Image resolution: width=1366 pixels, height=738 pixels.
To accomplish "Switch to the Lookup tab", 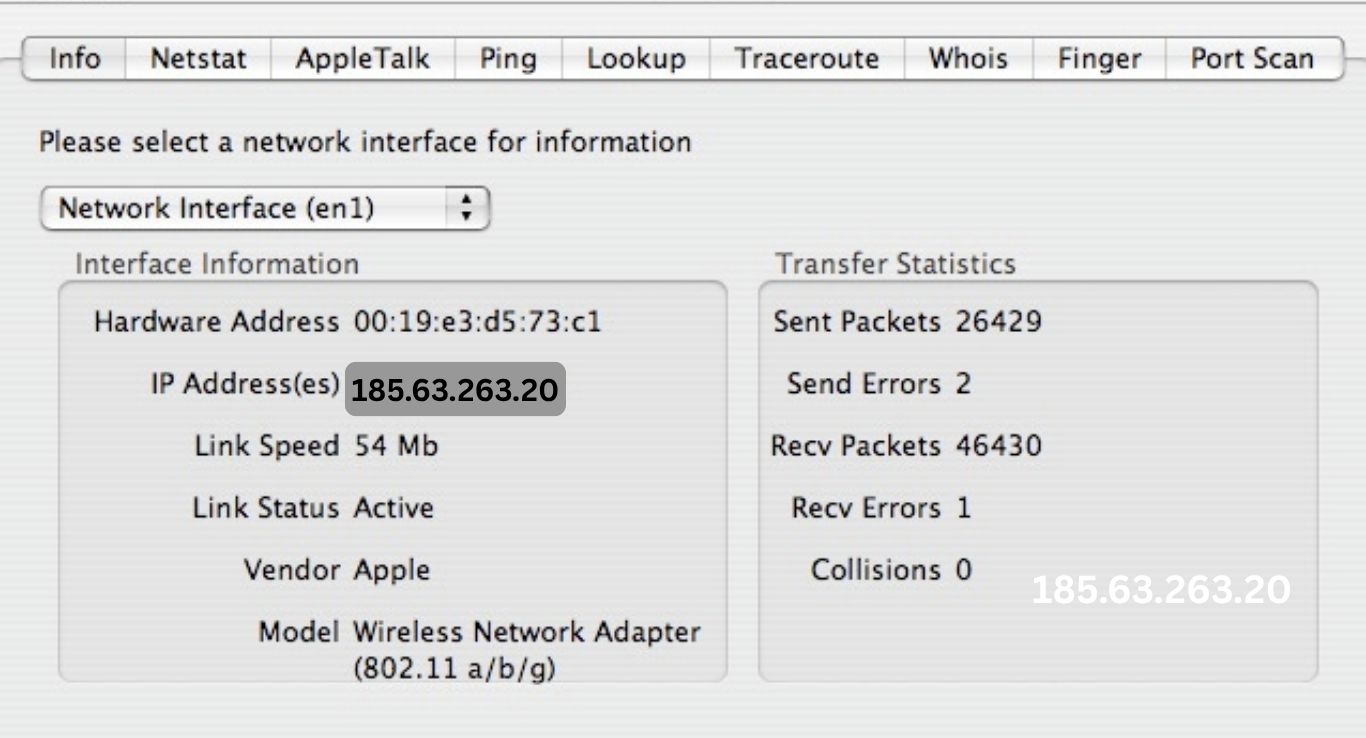I will click(636, 59).
